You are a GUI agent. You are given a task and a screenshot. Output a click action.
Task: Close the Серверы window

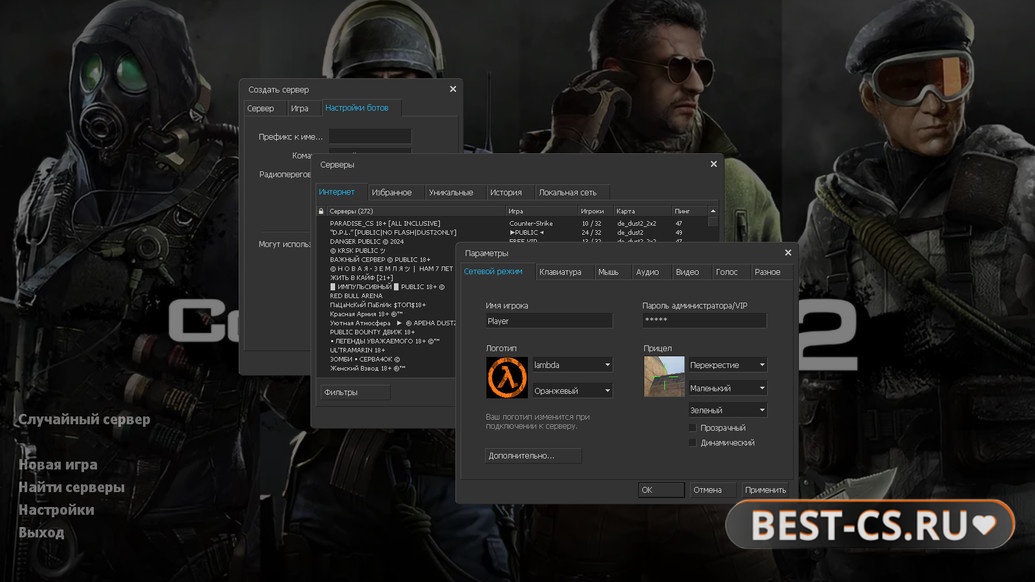click(x=714, y=164)
